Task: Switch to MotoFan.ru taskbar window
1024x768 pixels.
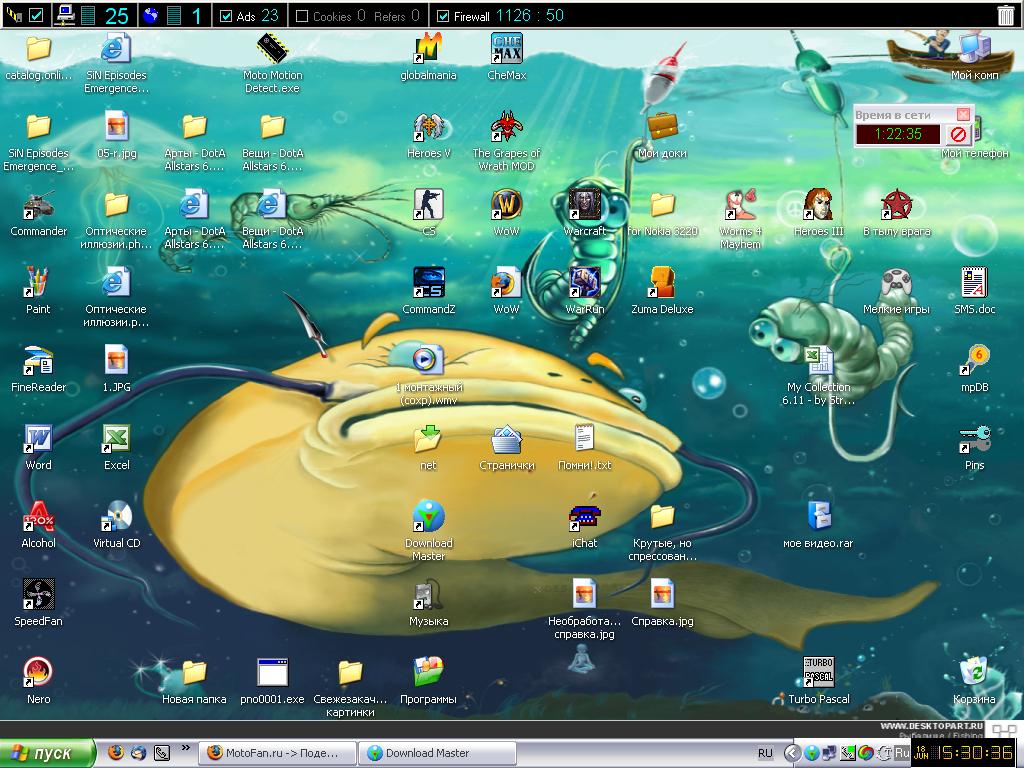Action: tap(278, 753)
